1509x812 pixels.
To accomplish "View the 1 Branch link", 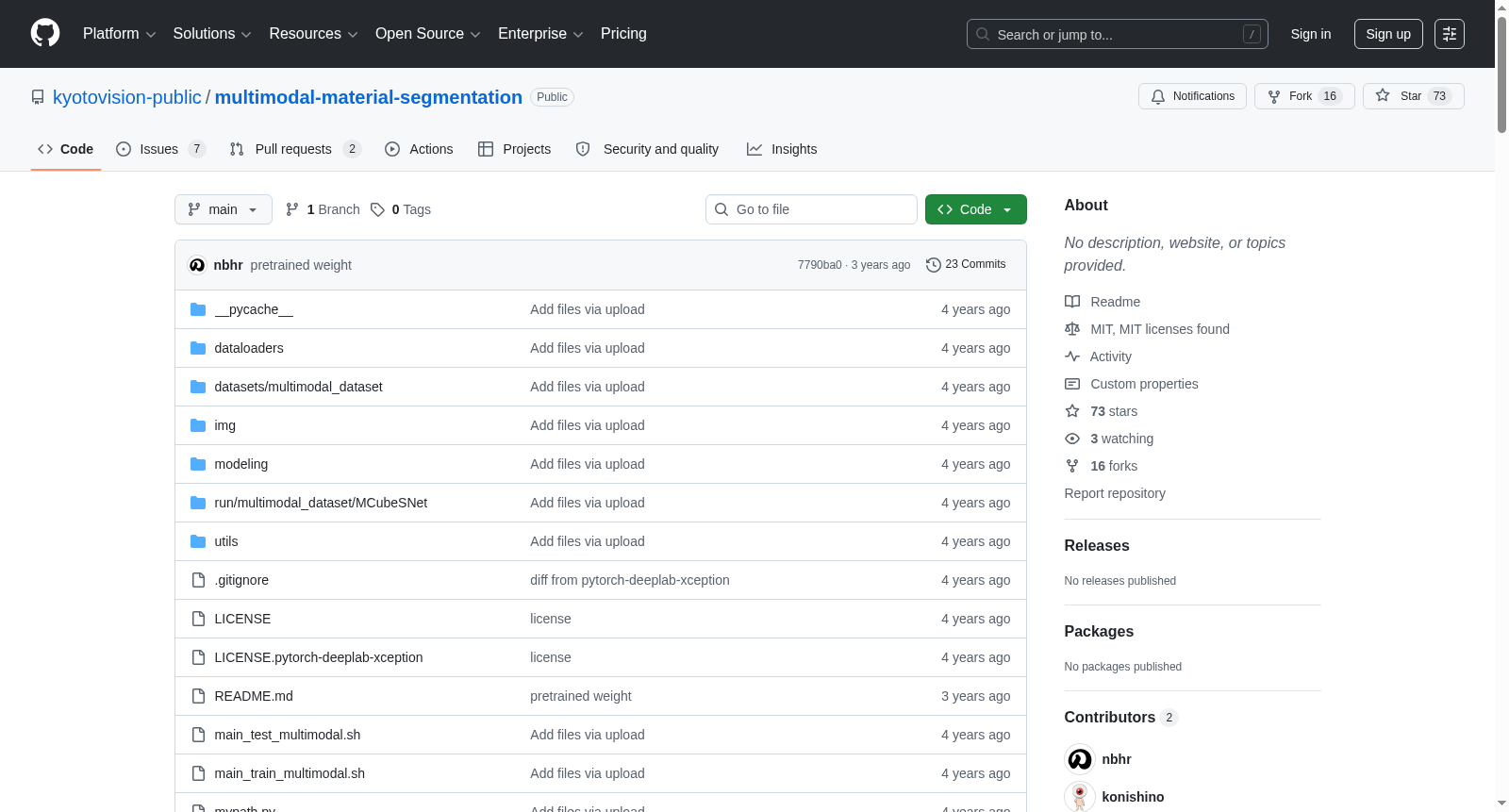I will coord(323,209).
